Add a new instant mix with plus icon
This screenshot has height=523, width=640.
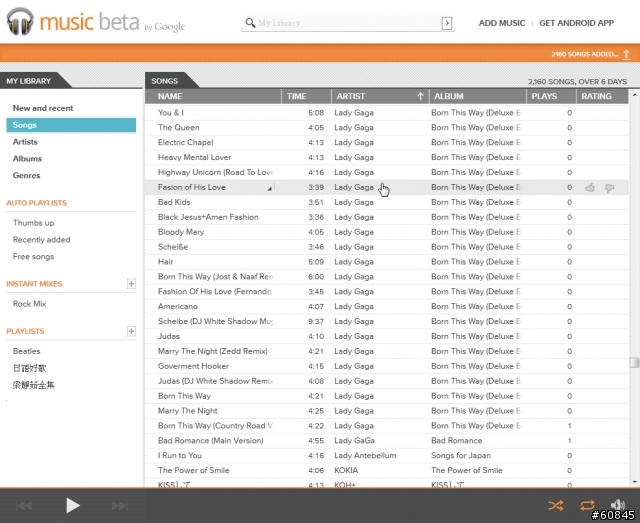pos(131,284)
